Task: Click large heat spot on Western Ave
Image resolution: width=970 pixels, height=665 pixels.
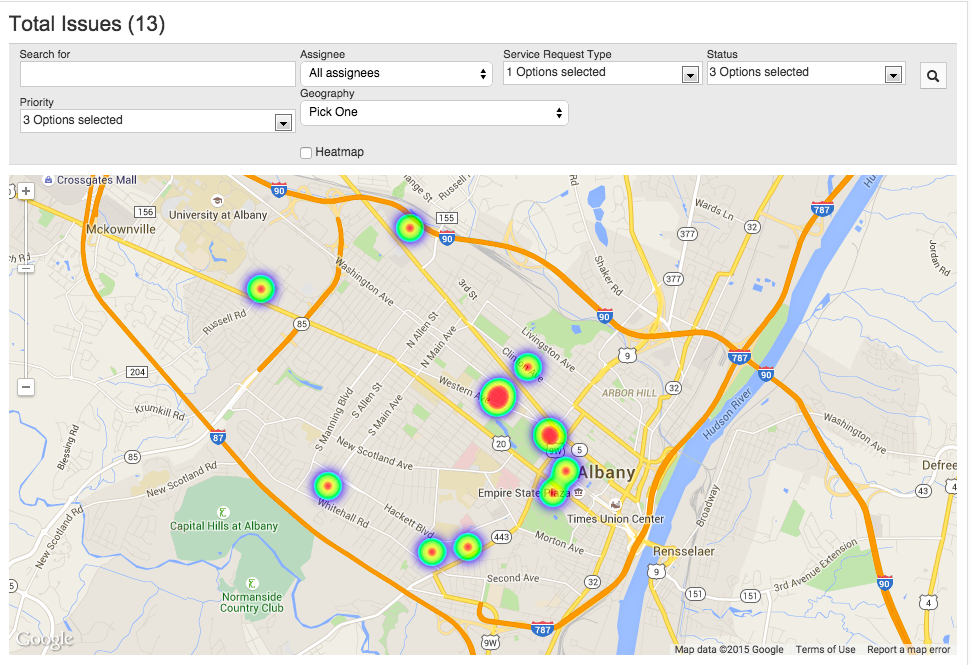Action: point(499,397)
